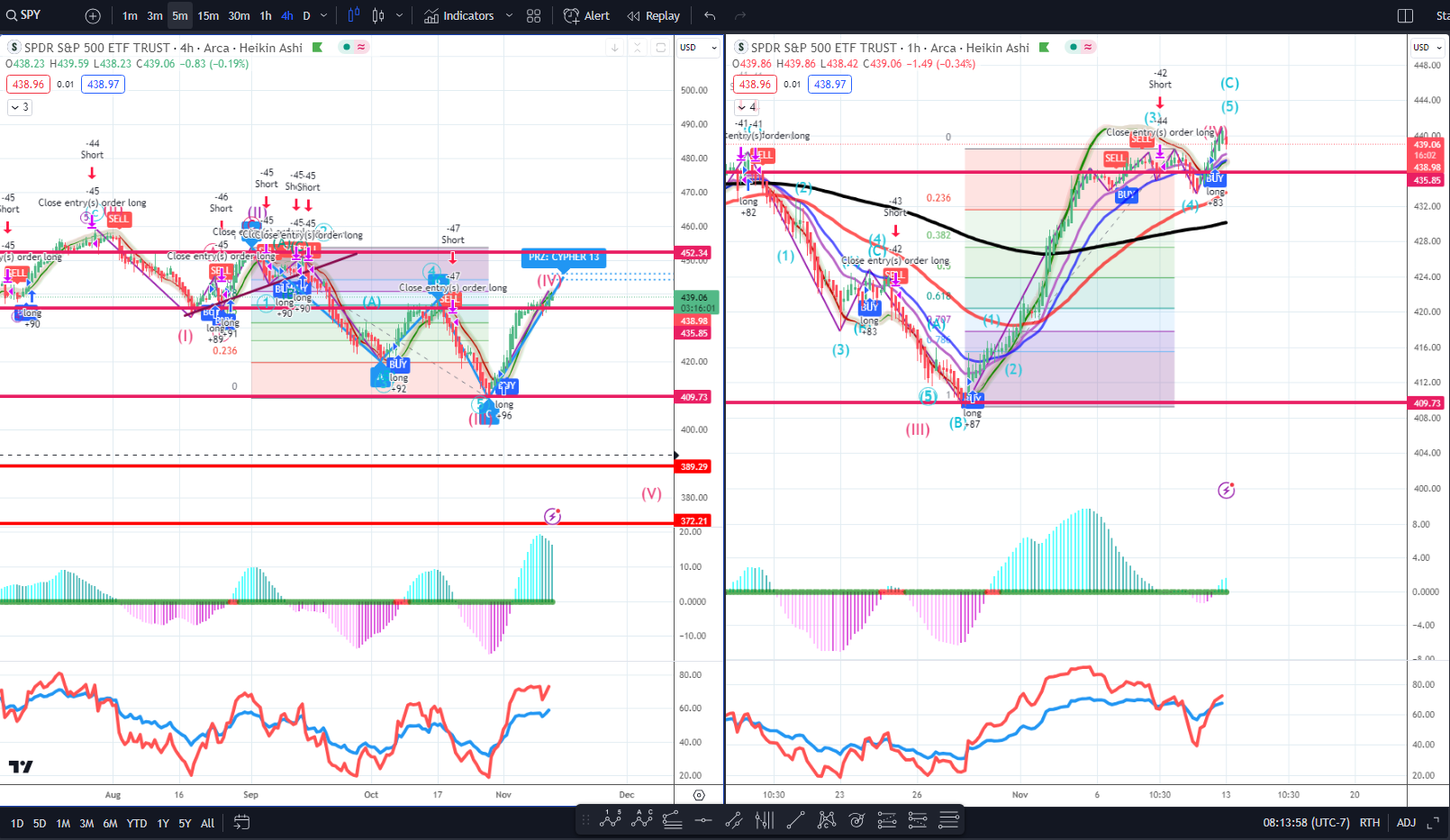The height and width of the screenshot is (840, 1450).
Task: Select the 5m timeframe
Action: [x=180, y=16]
